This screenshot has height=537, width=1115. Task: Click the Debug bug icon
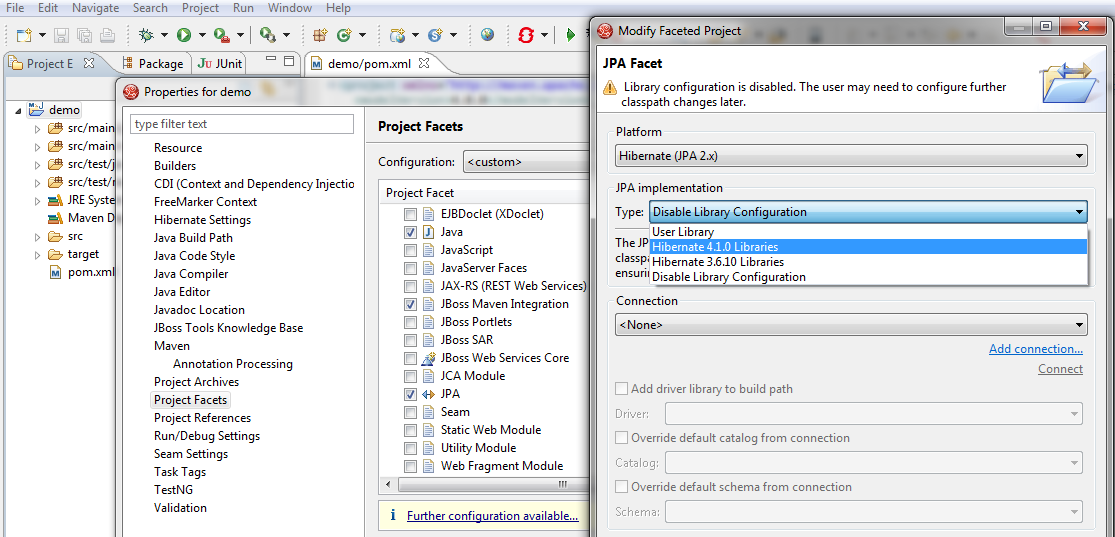[146, 34]
